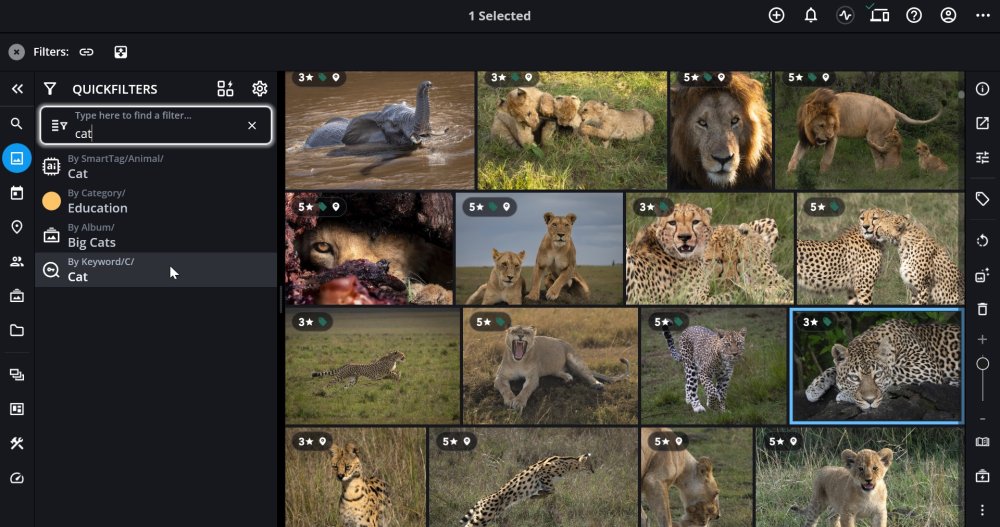Toggle the QuickFilters funnel icon
Image resolution: width=1000 pixels, height=527 pixels.
point(50,89)
